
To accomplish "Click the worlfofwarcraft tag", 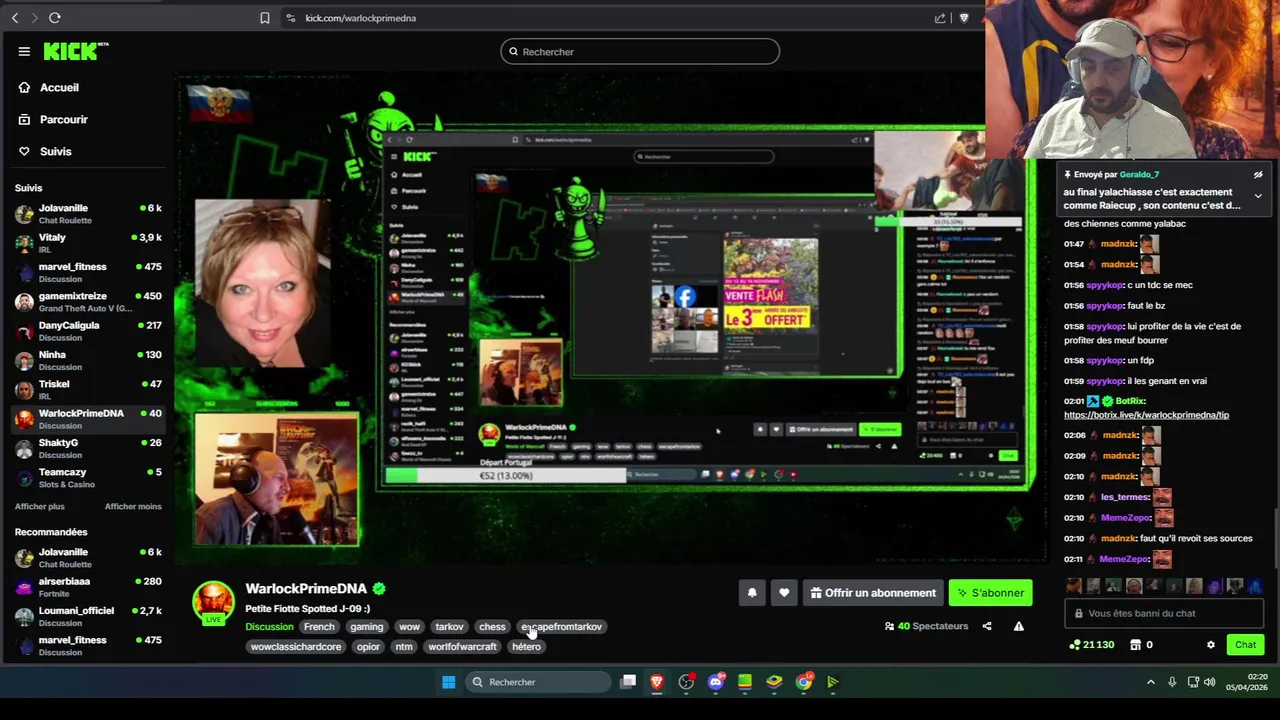I will click(x=462, y=647).
